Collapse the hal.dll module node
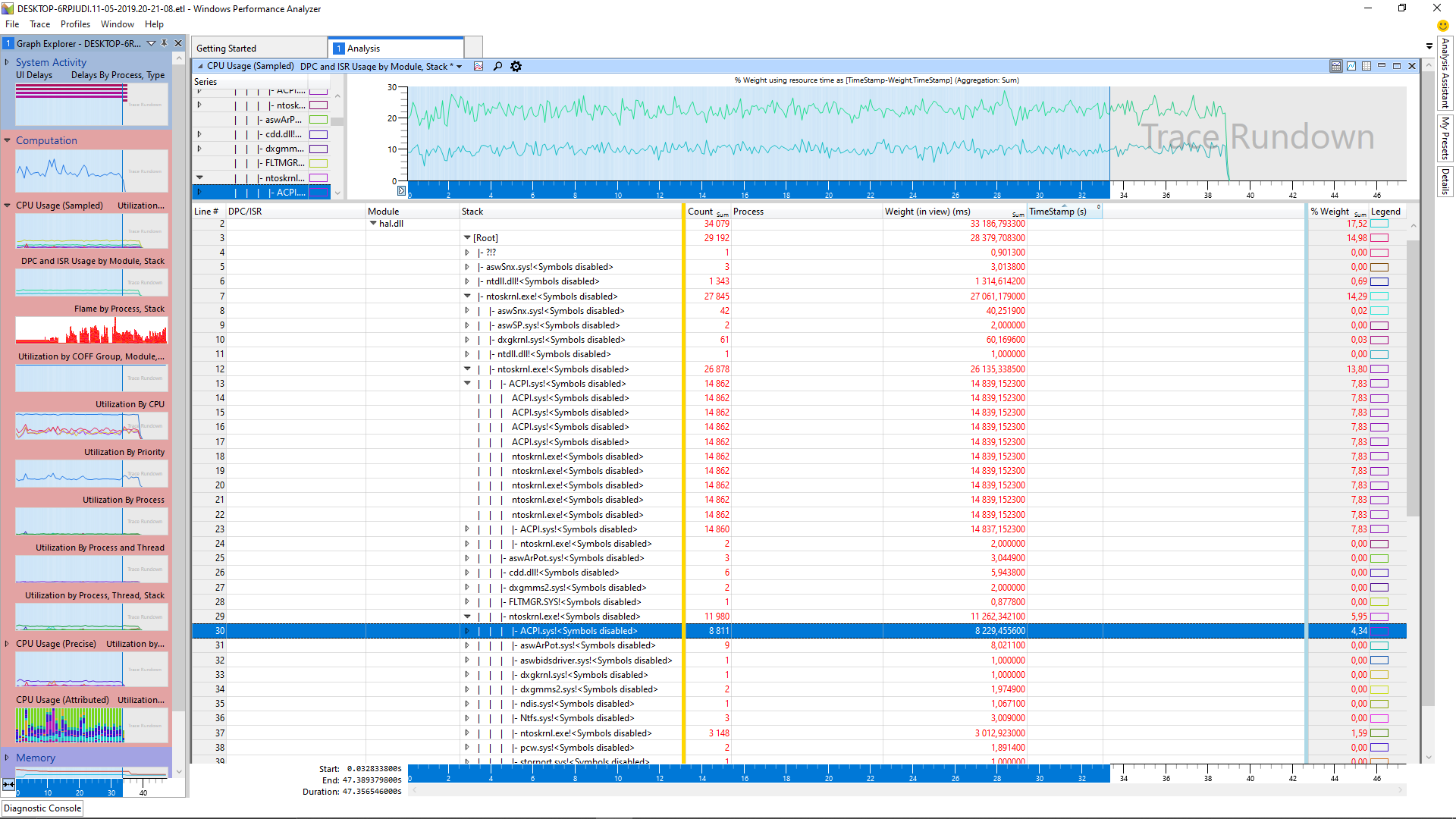 (373, 224)
